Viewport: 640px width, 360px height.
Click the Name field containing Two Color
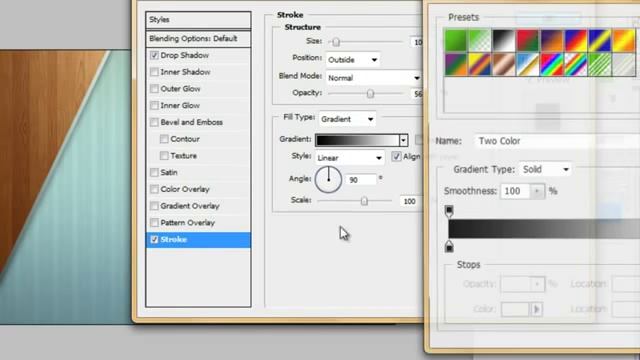(x=557, y=141)
